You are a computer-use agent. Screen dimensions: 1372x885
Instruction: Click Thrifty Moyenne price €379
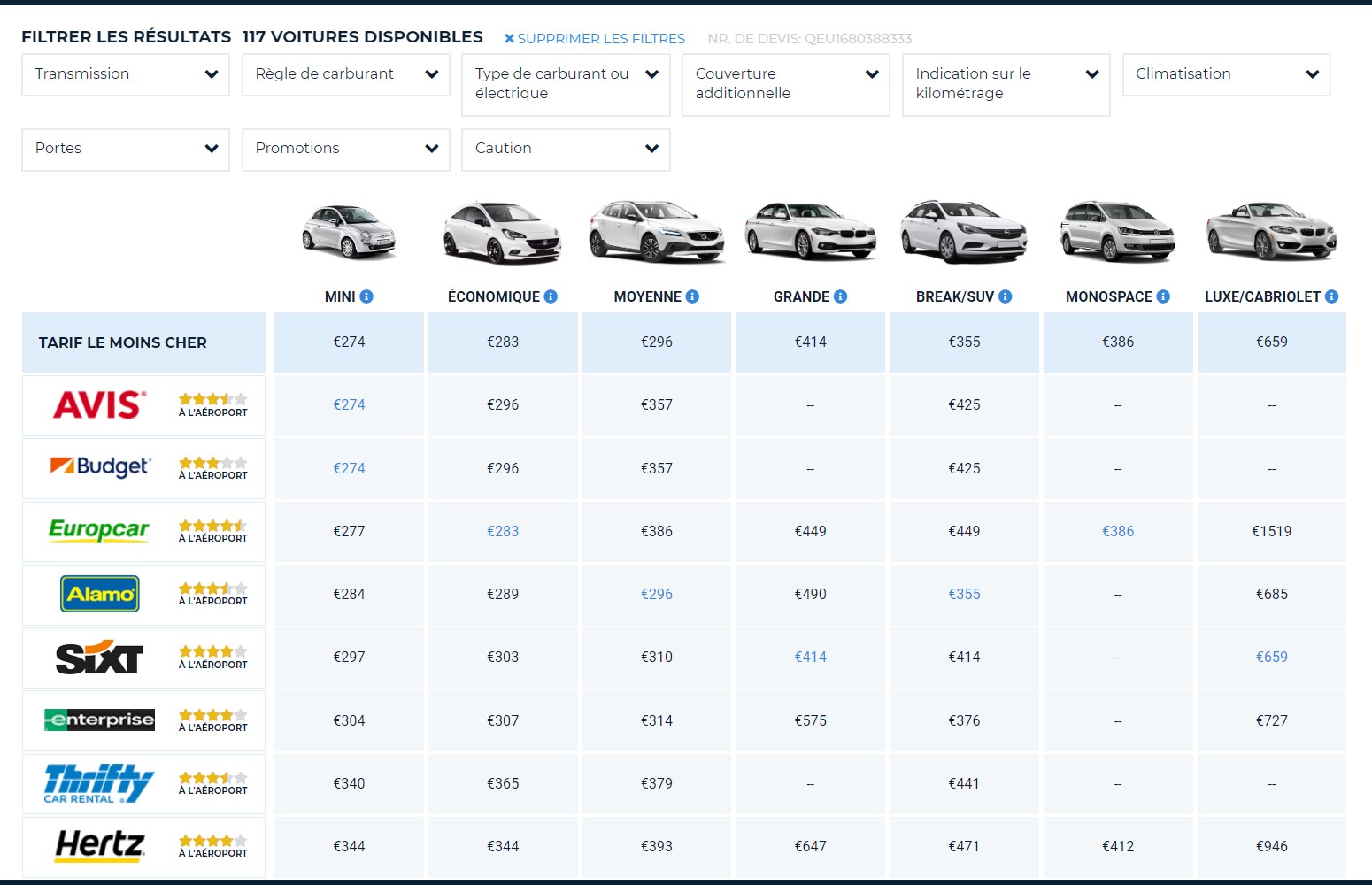click(657, 783)
